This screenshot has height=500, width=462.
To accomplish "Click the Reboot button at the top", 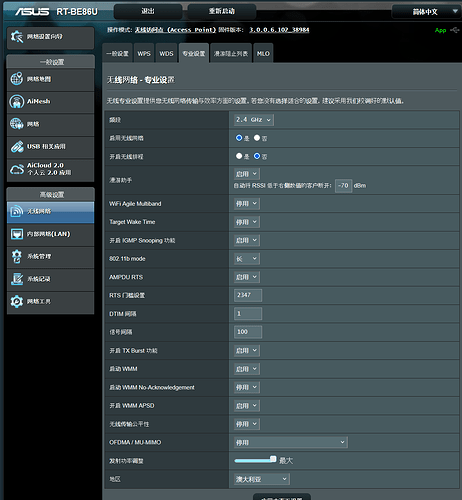I will [x=222, y=12].
